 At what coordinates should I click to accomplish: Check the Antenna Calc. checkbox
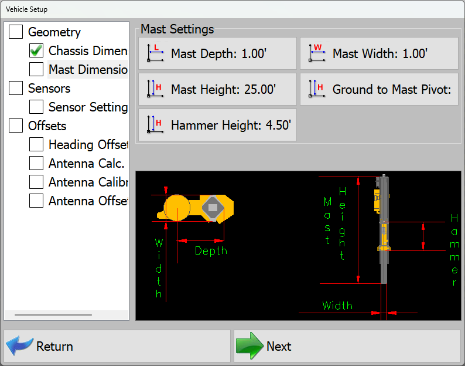tap(36, 163)
